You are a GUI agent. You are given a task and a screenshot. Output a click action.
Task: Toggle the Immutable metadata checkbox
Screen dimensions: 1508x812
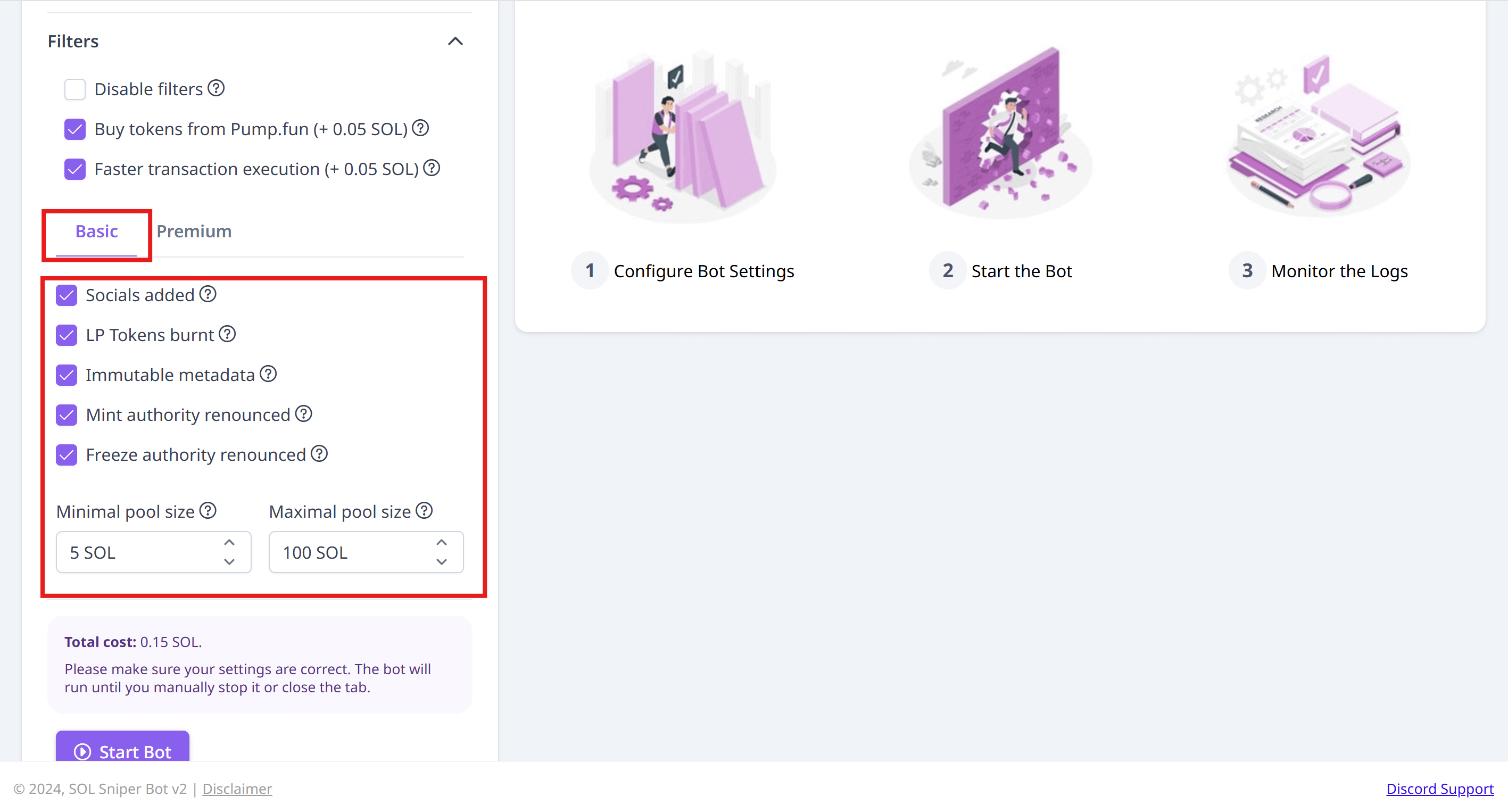[x=67, y=375]
